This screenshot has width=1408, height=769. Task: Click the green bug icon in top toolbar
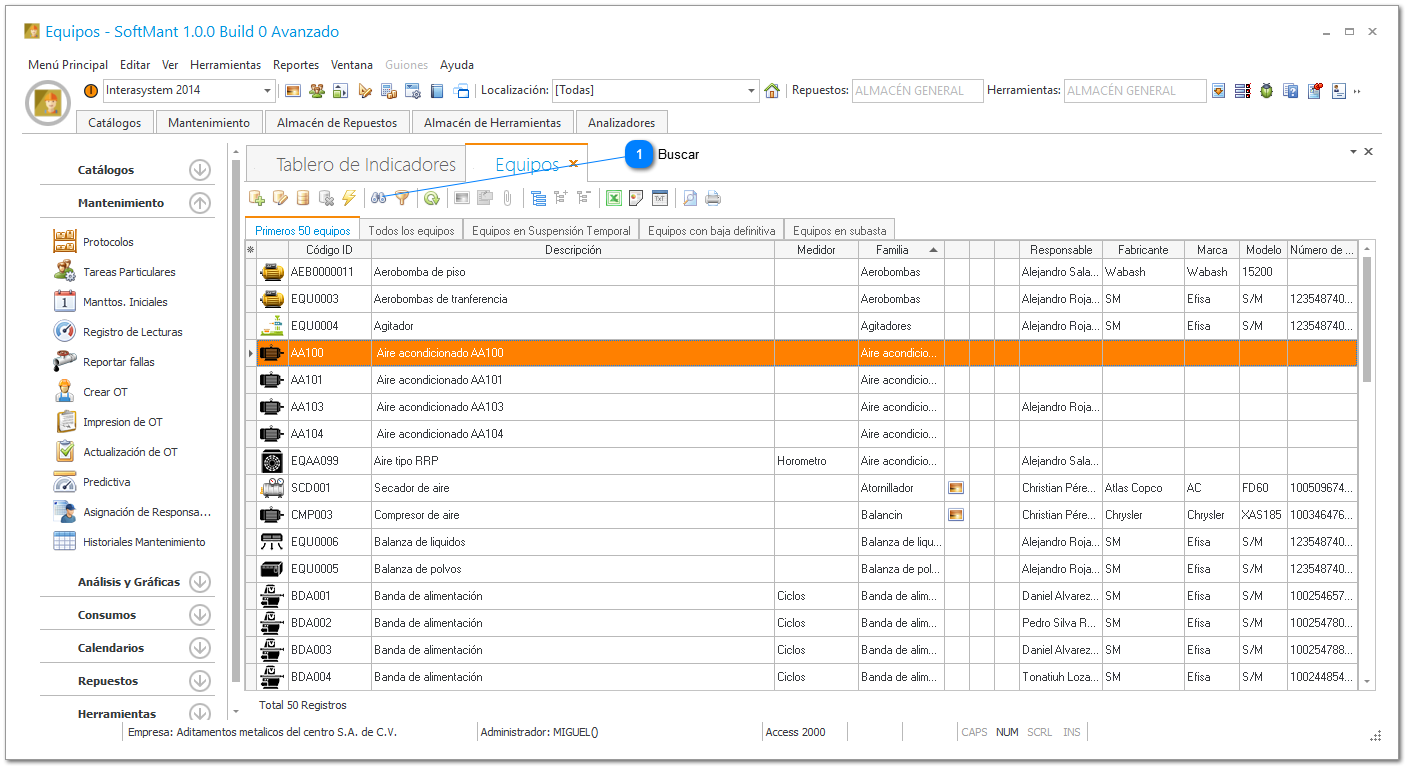click(x=1267, y=91)
